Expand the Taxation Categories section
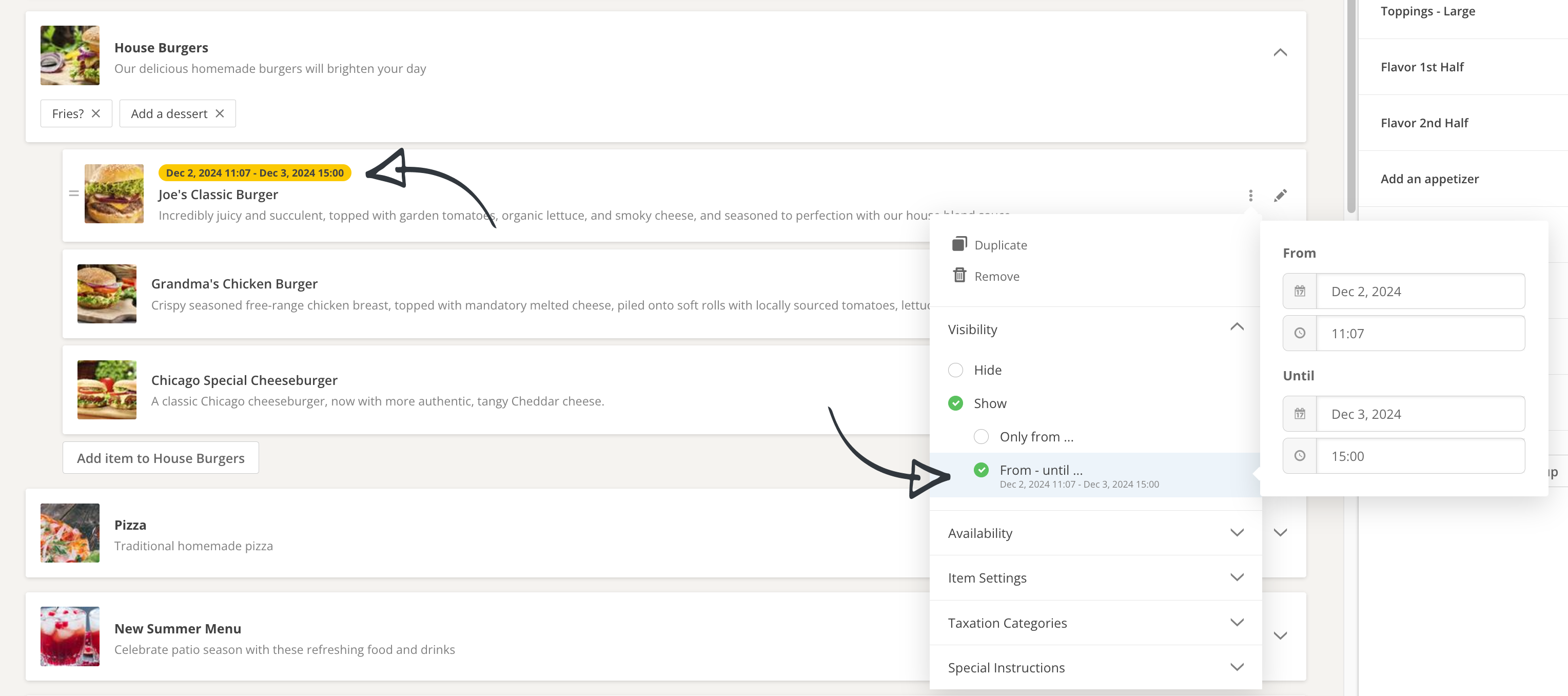The image size is (1568, 696). (x=1236, y=622)
